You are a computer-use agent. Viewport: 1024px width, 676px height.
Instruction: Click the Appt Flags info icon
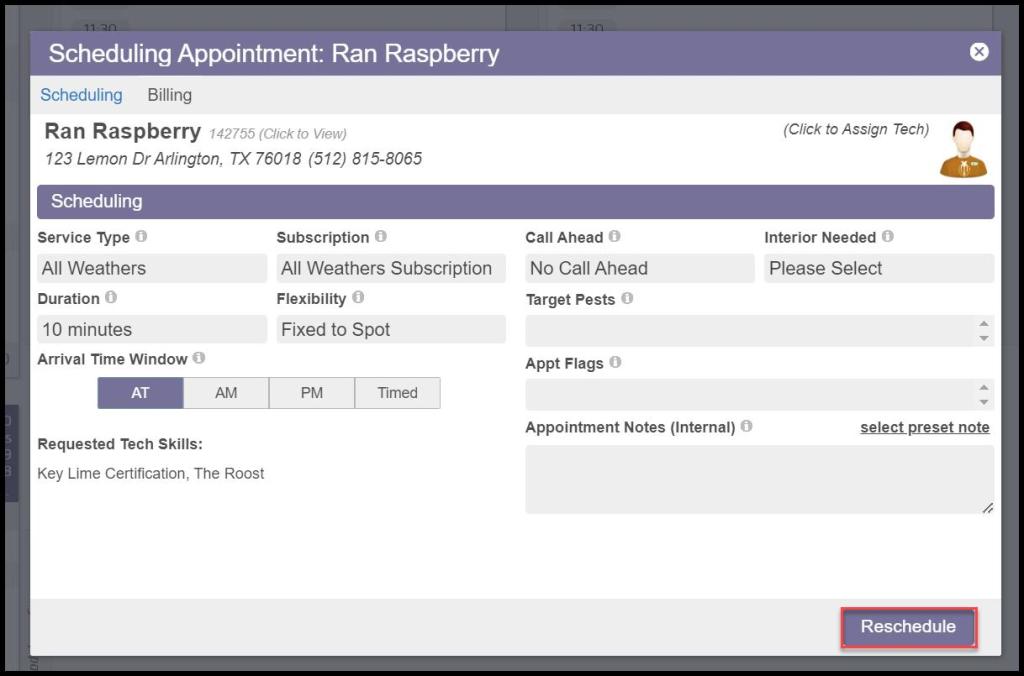(x=615, y=363)
